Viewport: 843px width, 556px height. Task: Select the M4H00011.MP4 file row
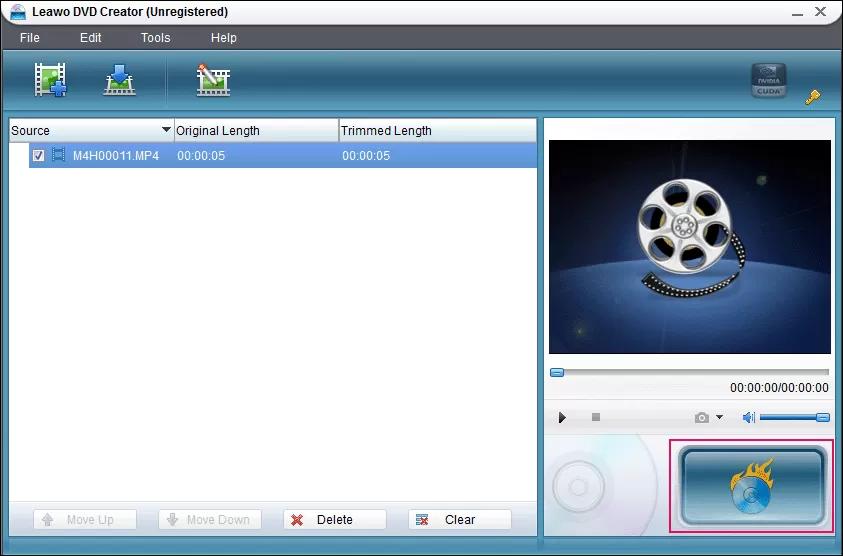coord(283,155)
